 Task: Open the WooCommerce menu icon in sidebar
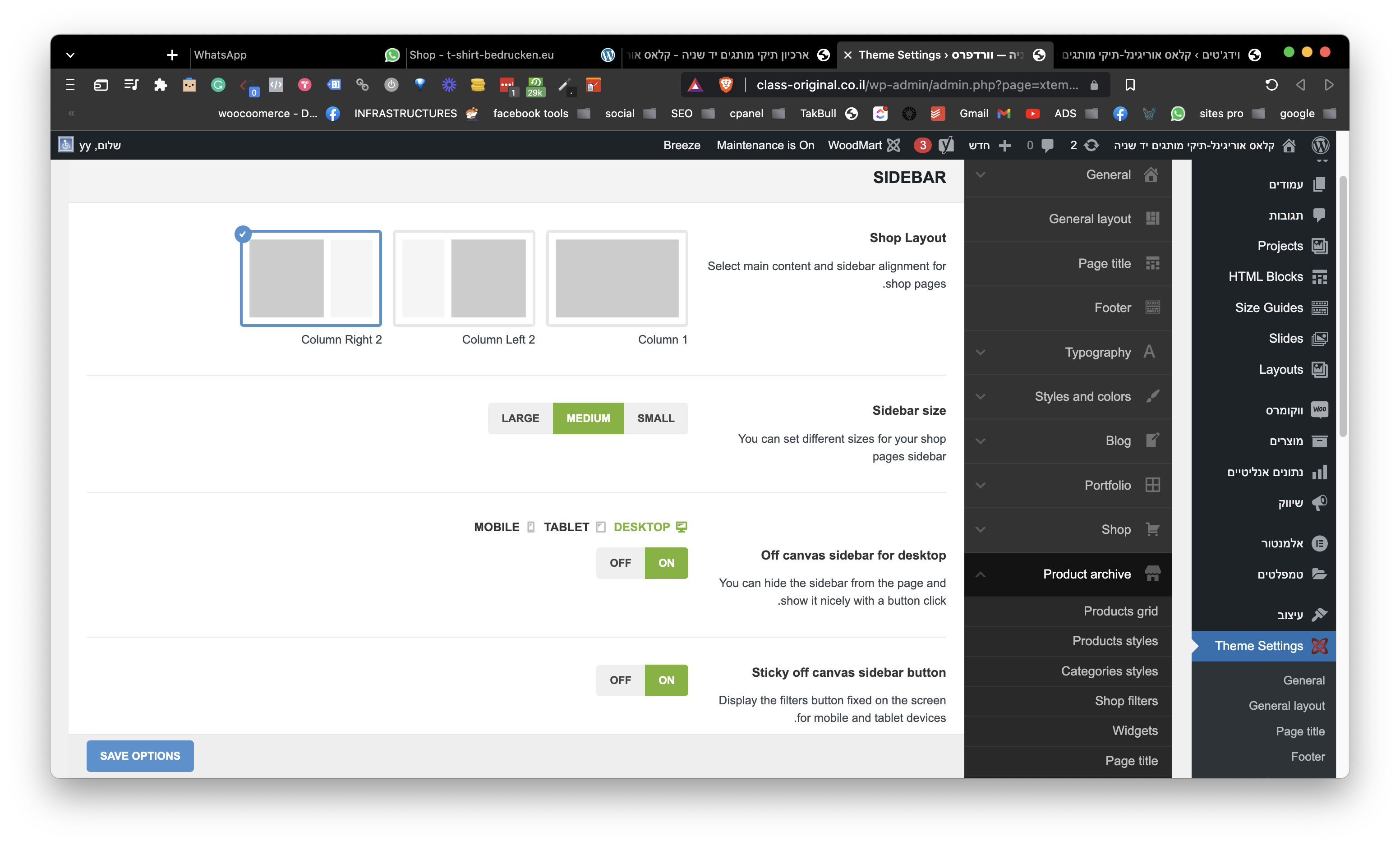pyautogui.click(x=1319, y=409)
